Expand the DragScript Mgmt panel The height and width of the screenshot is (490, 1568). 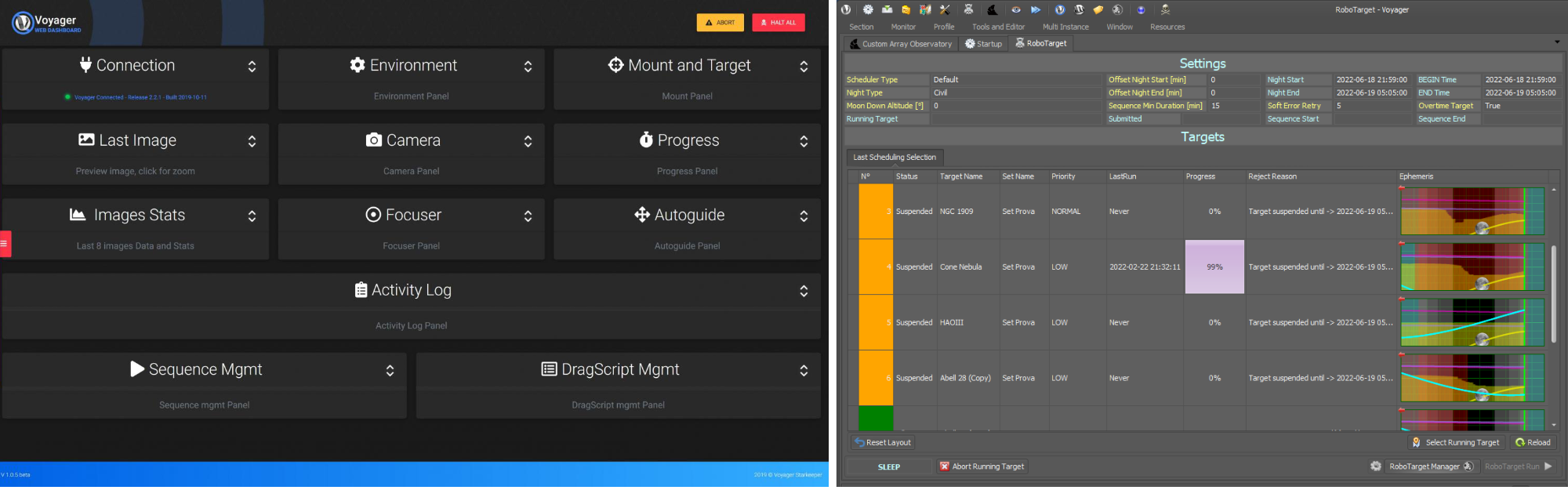(804, 371)
